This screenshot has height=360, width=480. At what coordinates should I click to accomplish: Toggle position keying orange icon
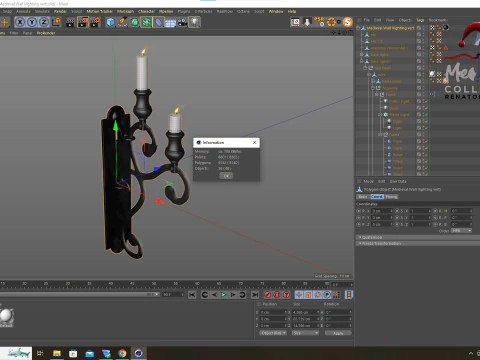coord(299,295)
